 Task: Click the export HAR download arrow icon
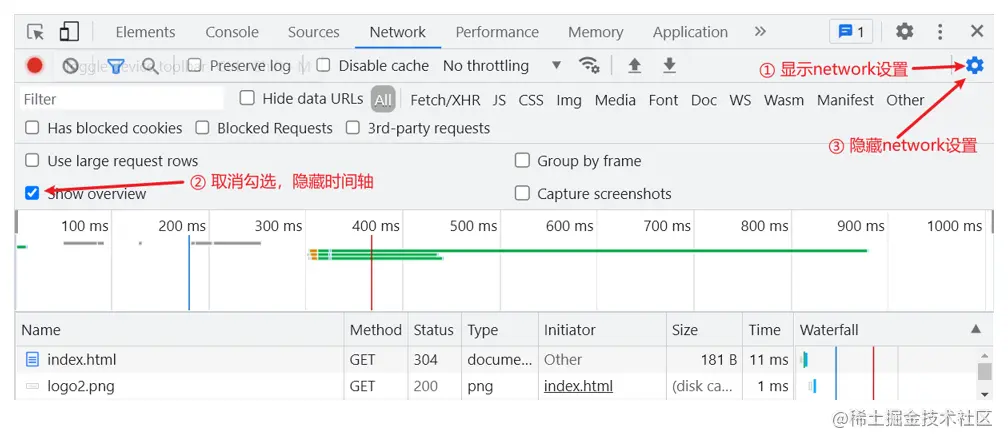[669, 65]
